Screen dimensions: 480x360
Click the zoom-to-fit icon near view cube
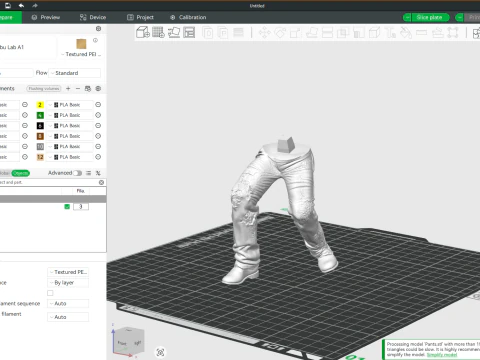click(x=160, y=352)
